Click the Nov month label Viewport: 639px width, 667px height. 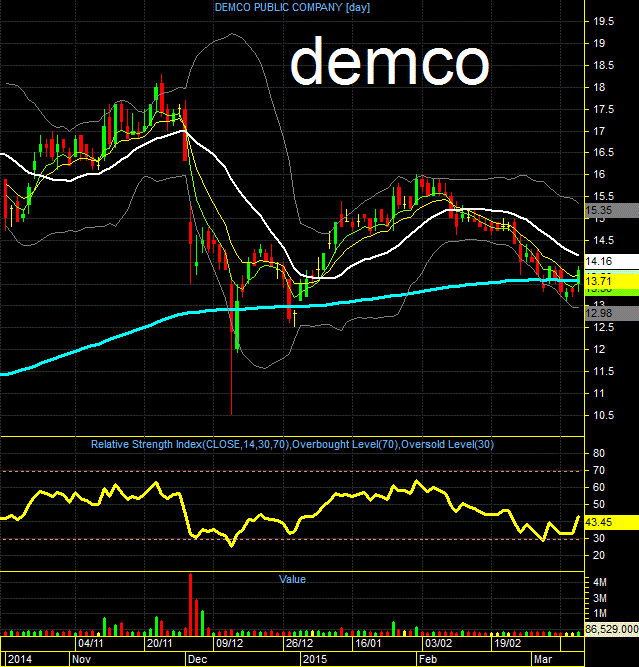(x=81, y=659)
